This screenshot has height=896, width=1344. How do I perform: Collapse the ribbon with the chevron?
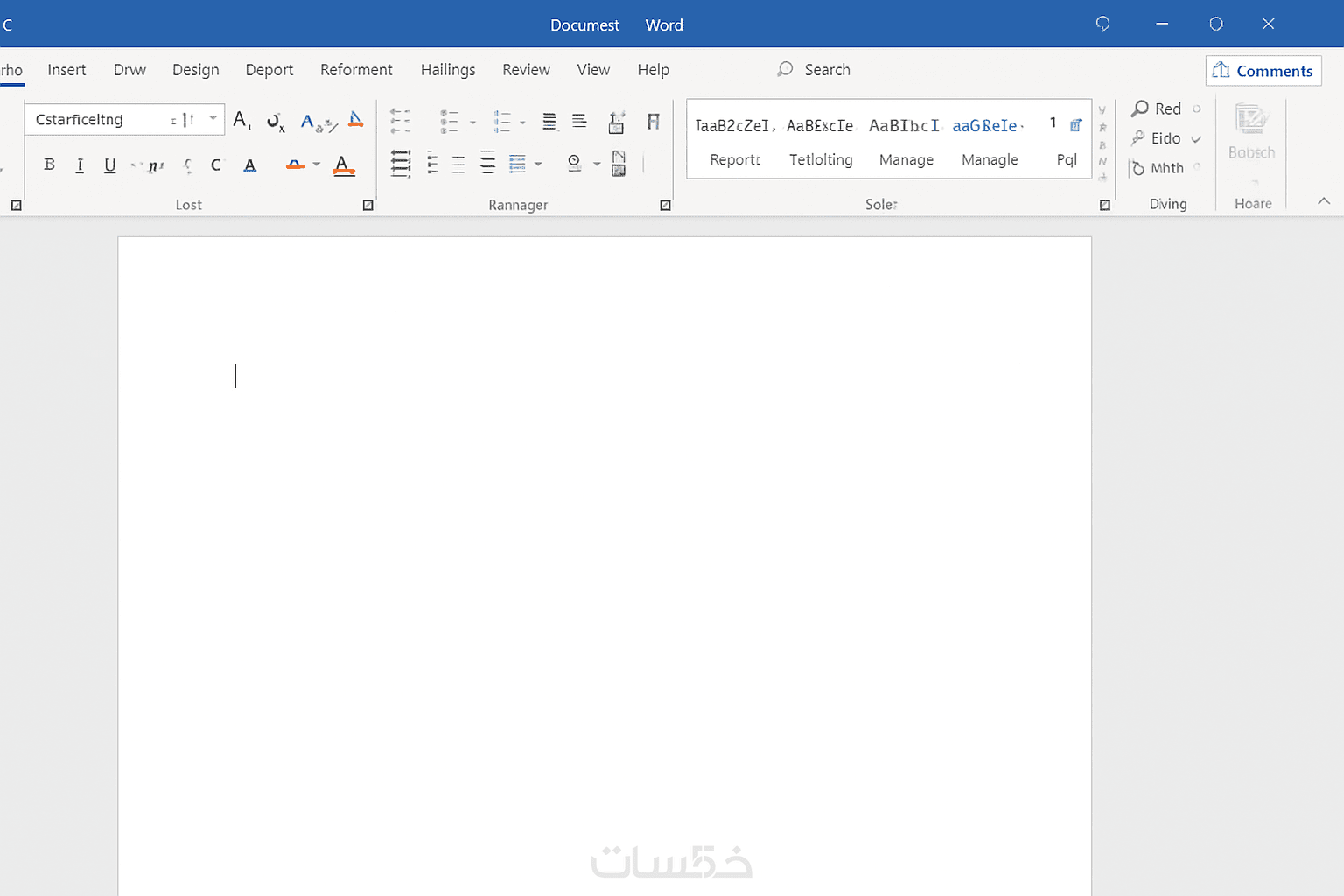[1324, 201]
